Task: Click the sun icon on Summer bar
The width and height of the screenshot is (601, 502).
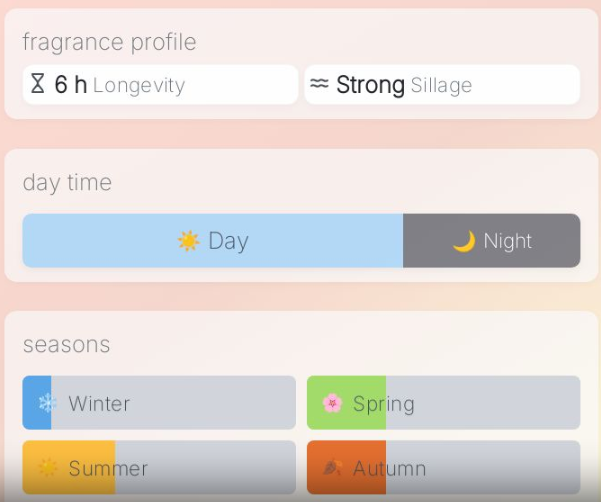Action: pos(47,468)
